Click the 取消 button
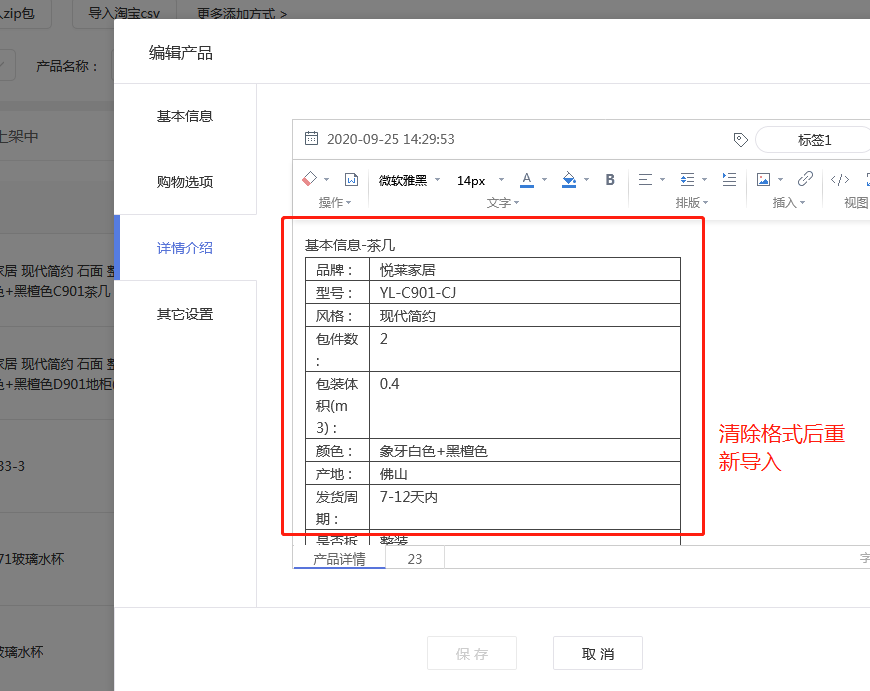870x691 pixels. coord(598,654)
